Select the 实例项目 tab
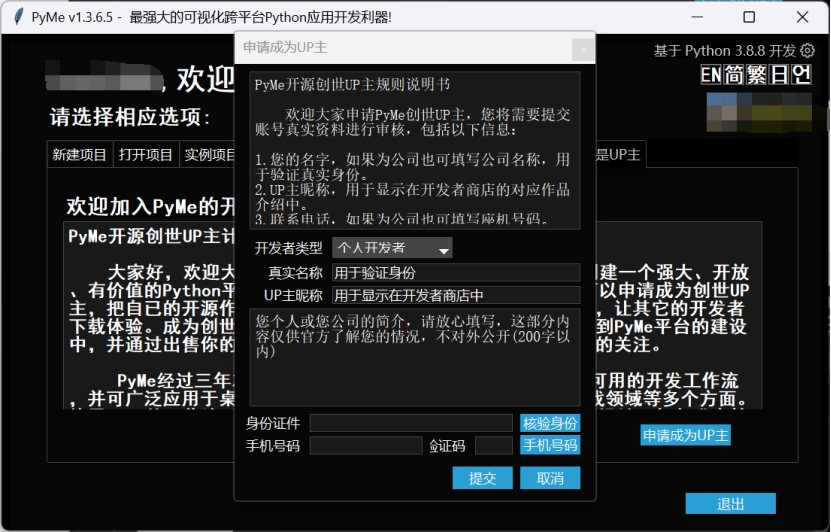 point(208,154)
